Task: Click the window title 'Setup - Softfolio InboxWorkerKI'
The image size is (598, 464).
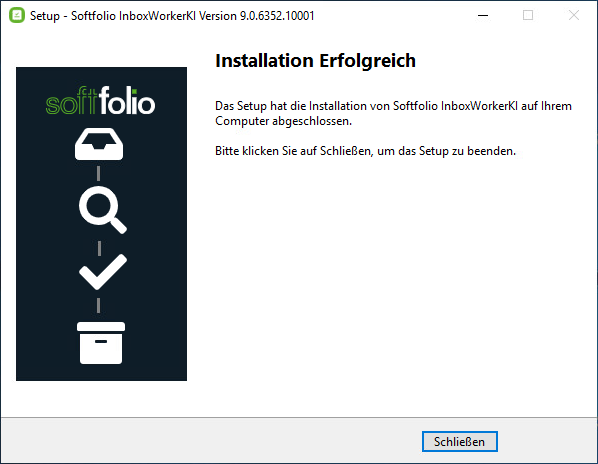Action: [172, 16]
